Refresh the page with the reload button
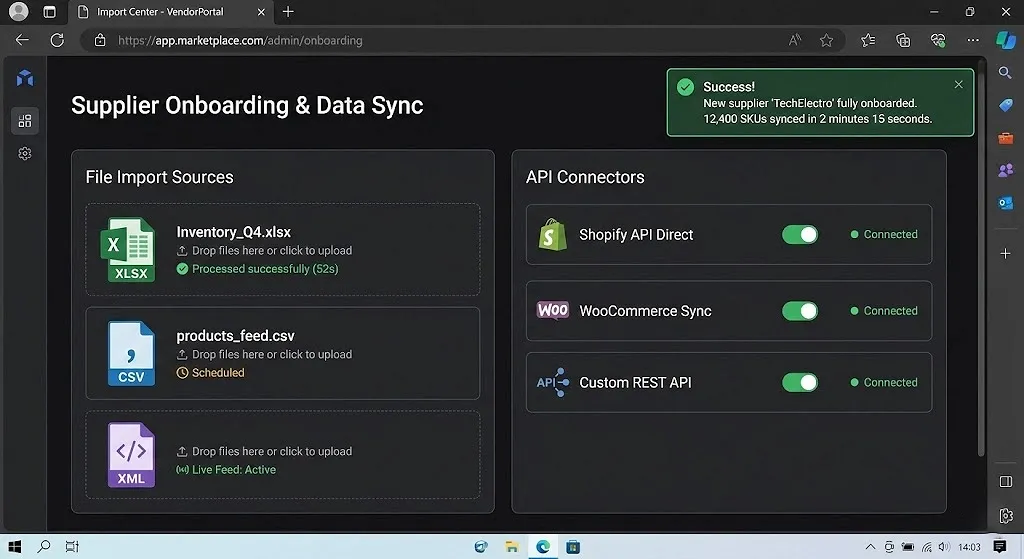 [x=57, y=41]
